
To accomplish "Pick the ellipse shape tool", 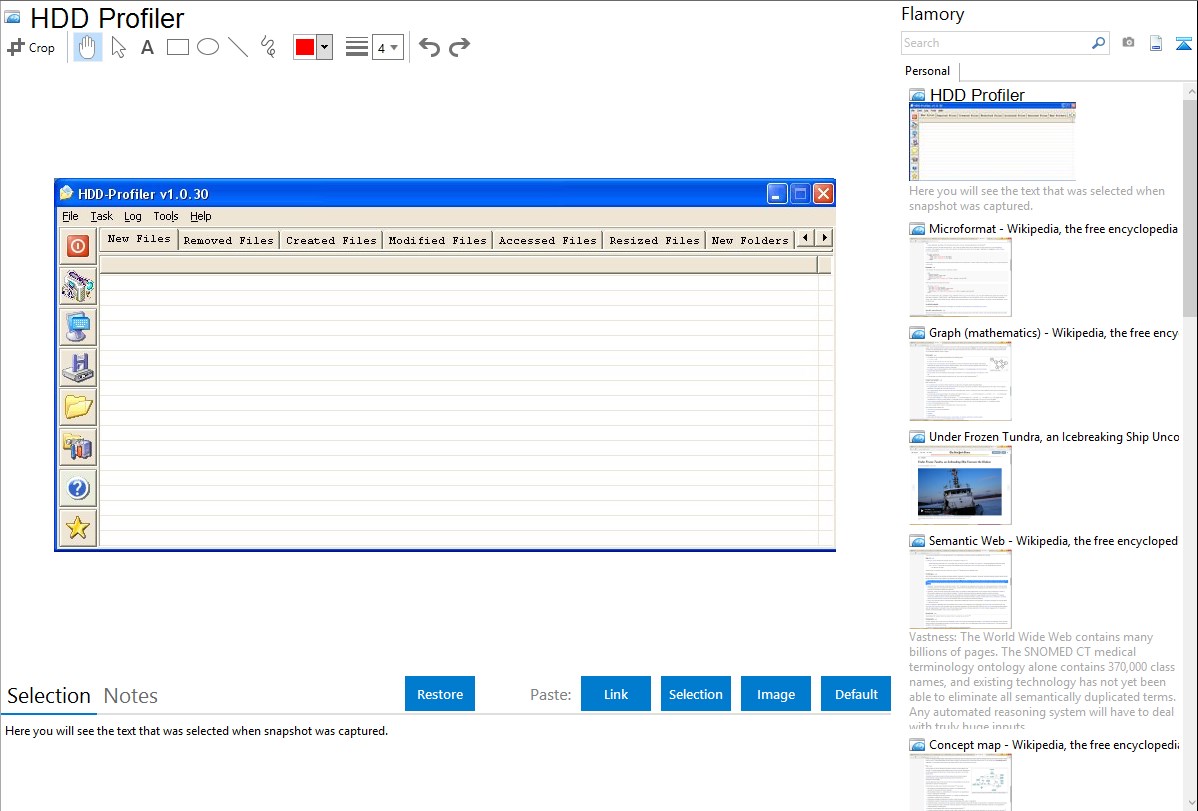I will [x=208, y=47].
